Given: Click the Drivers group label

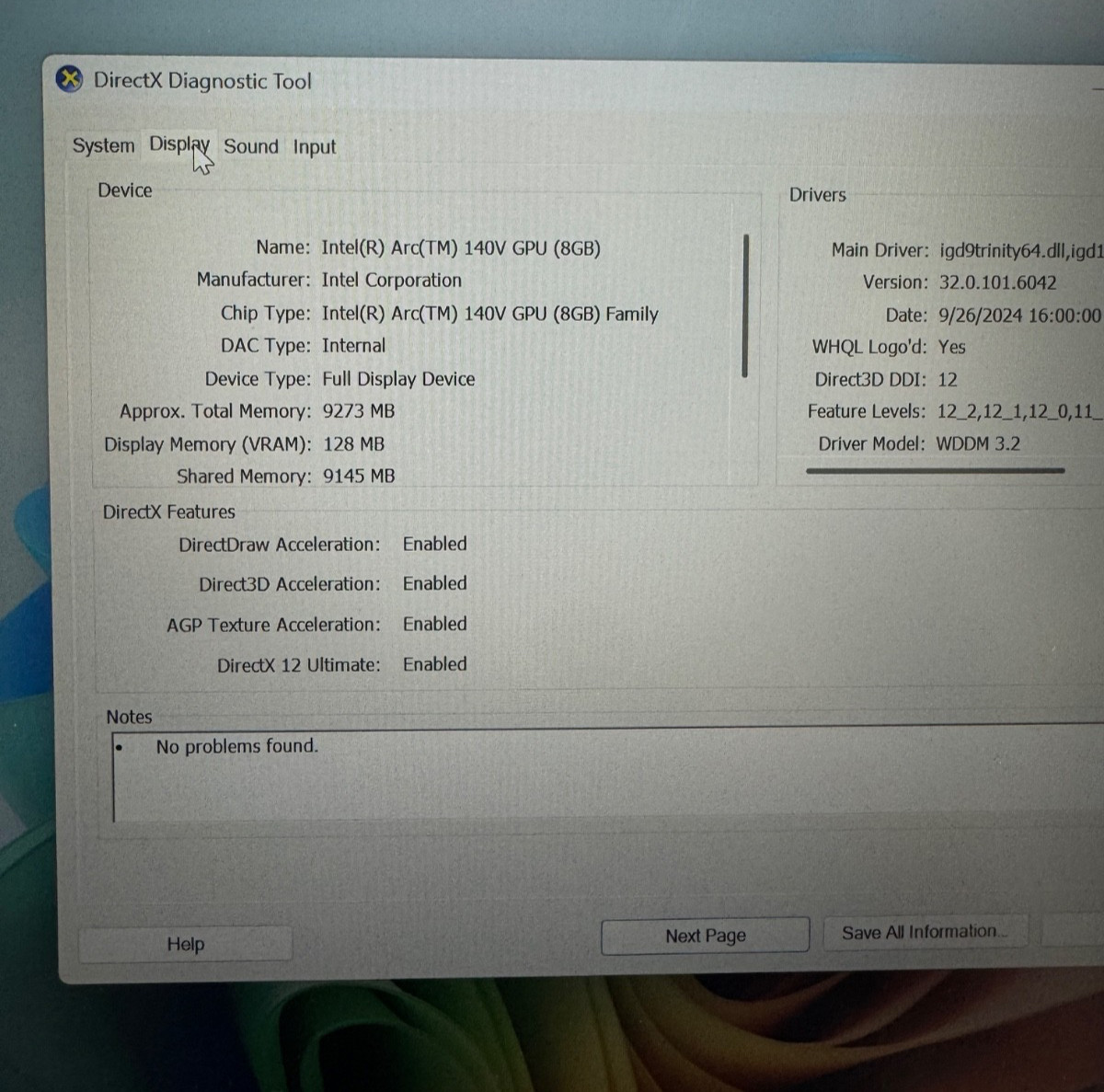Looking at the screenshot, I should pyautogui.click(x=818, y=195).
